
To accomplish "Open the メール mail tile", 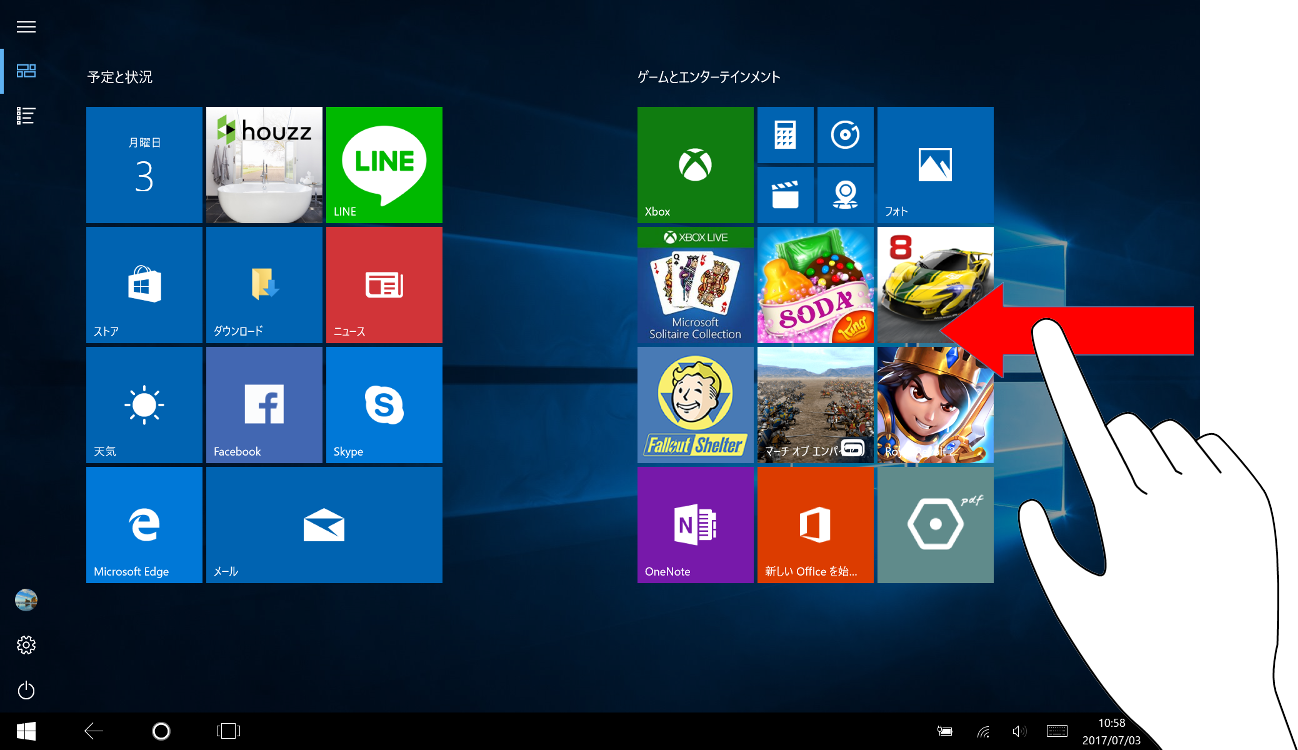I will [x=324, y=525].
